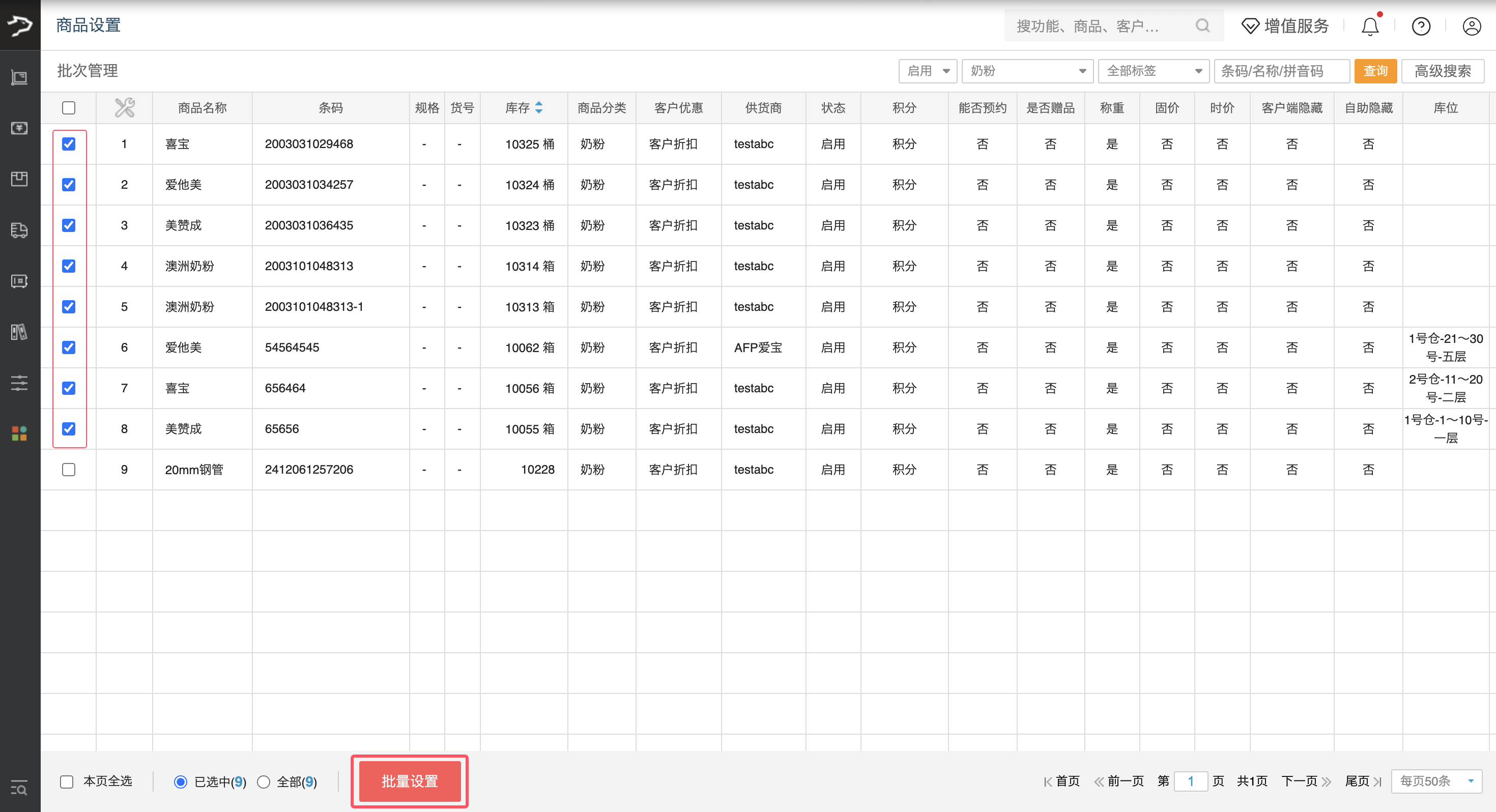Image resolution: width=1496 pixels, height=812 pixels.
Task: Click the 供货商 column header
Action: pyautogui.click(x=763, y=107)
